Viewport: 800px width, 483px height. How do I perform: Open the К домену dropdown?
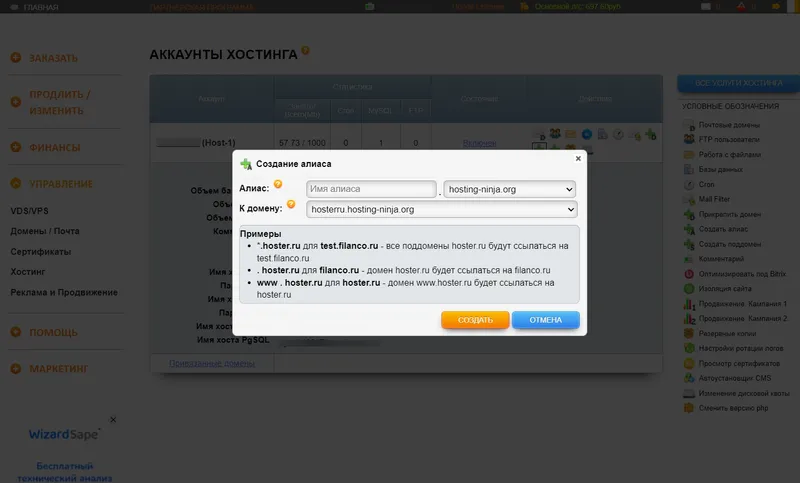coord(441,210)
